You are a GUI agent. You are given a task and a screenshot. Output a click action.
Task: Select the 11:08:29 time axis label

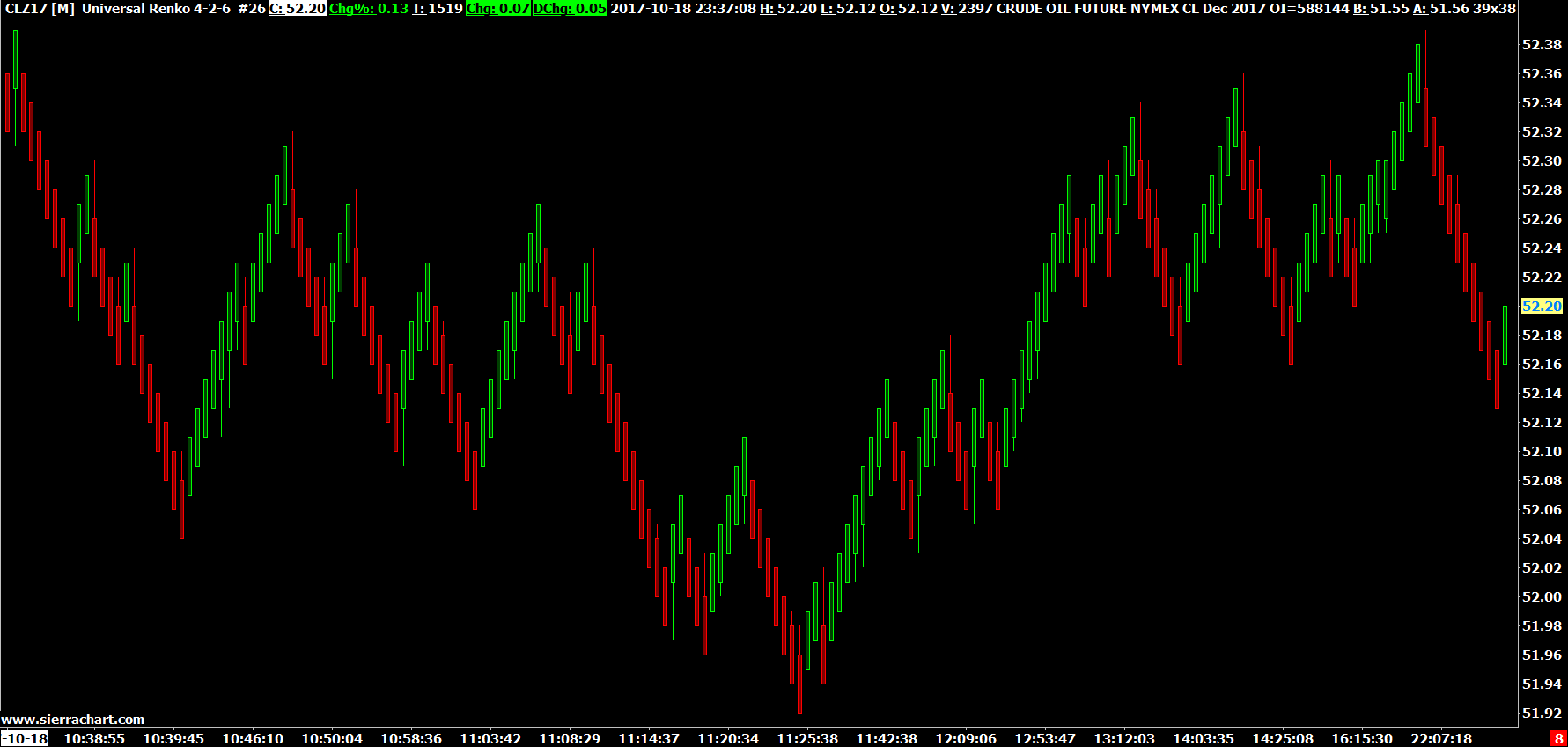(x=570, y=739)
